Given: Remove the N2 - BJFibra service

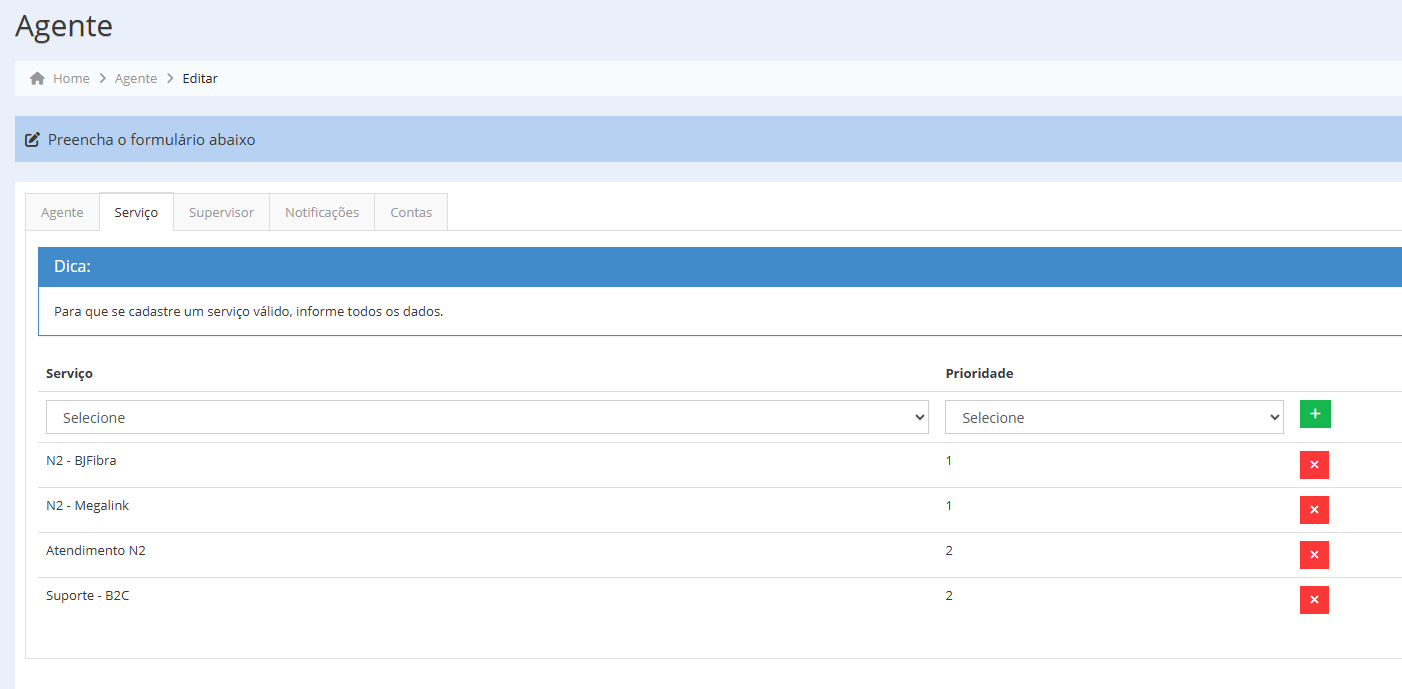Looking at the screenshot, I should (1314, 465).
